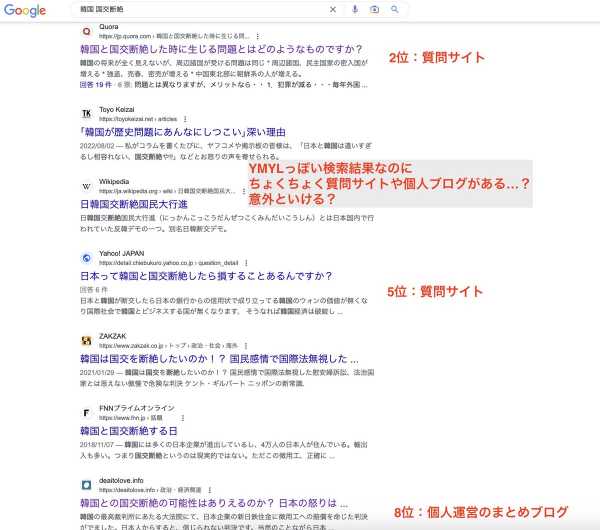Click the 回答 6 件 text
This screenshot has width=600, height=530.
(x=94, y=290)
